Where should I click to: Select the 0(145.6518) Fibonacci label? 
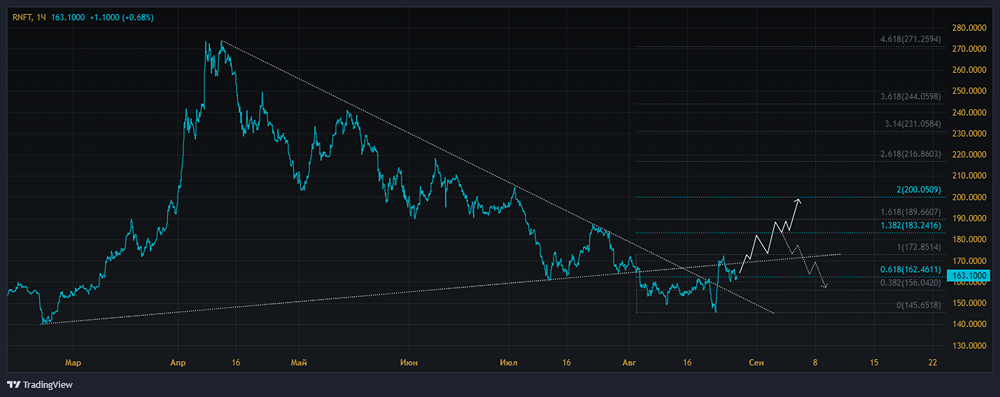[918, 305]
